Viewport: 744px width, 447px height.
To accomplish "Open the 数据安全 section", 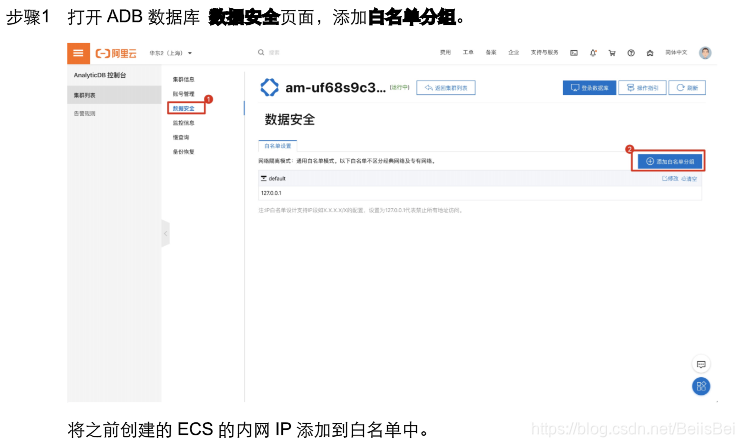I will coord(183,108).
